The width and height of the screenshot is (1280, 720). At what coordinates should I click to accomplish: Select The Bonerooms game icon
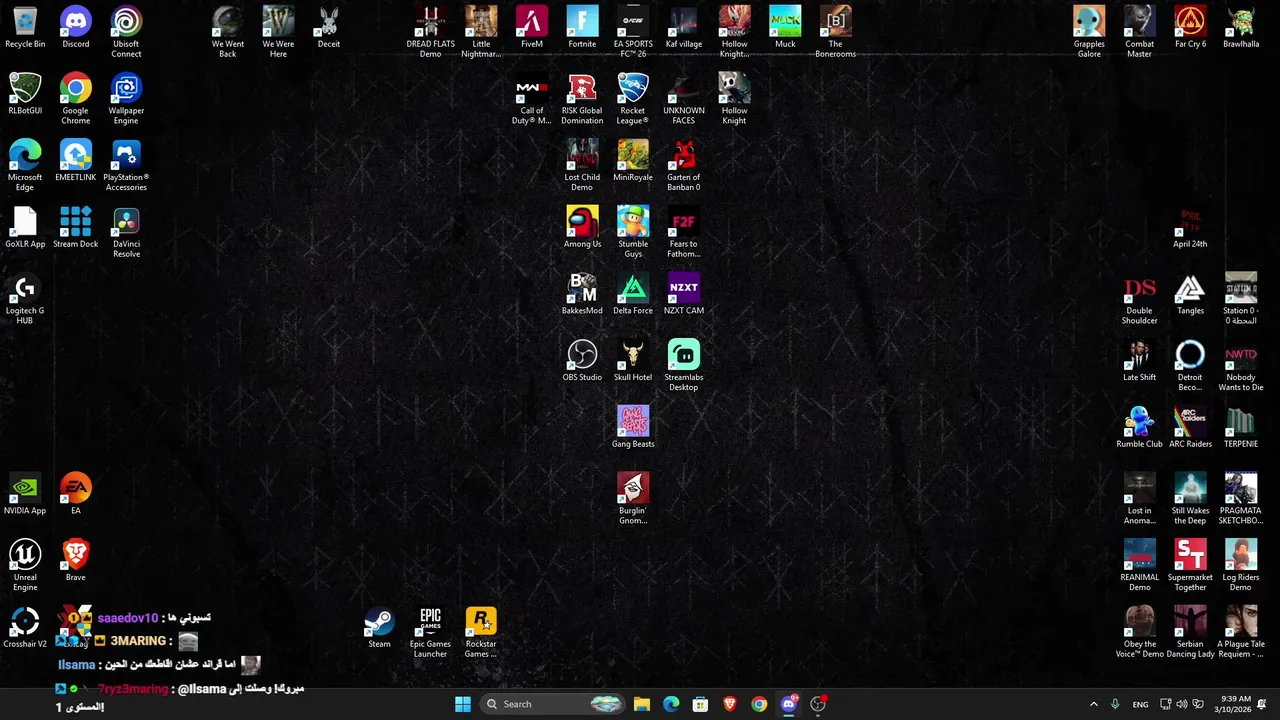[836, 32]
